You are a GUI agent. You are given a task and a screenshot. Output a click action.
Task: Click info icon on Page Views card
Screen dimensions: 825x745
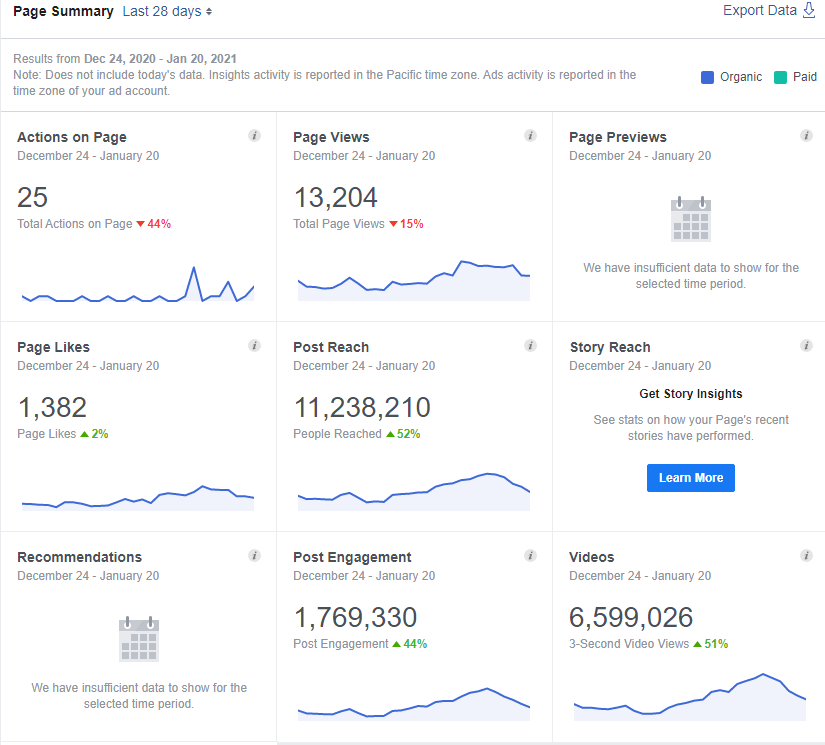point(530,136)
